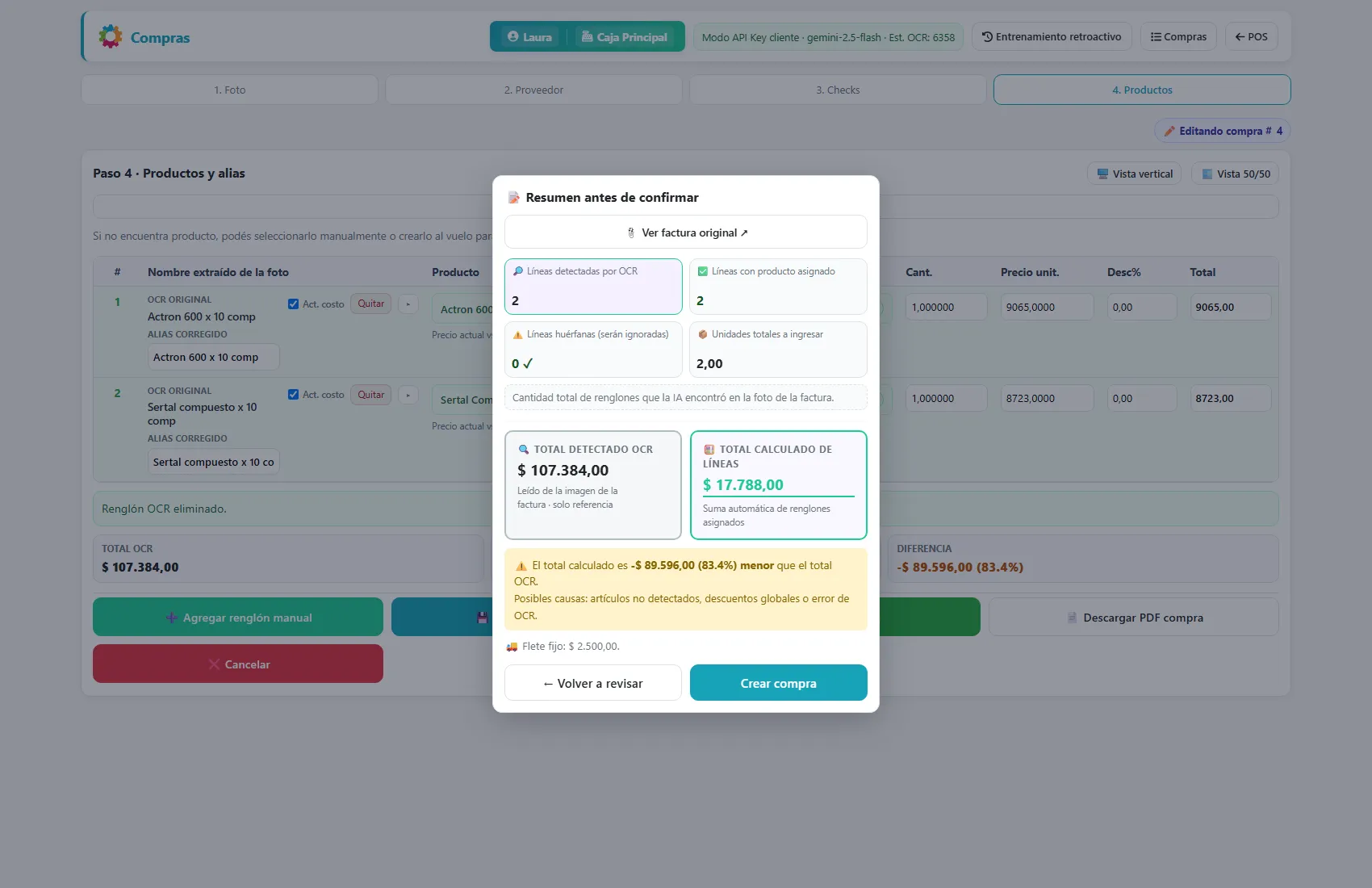The image size is (1372, 888).
Task: Remove the Sertal compuesto row with Quitar
Action: pos(371,395)
